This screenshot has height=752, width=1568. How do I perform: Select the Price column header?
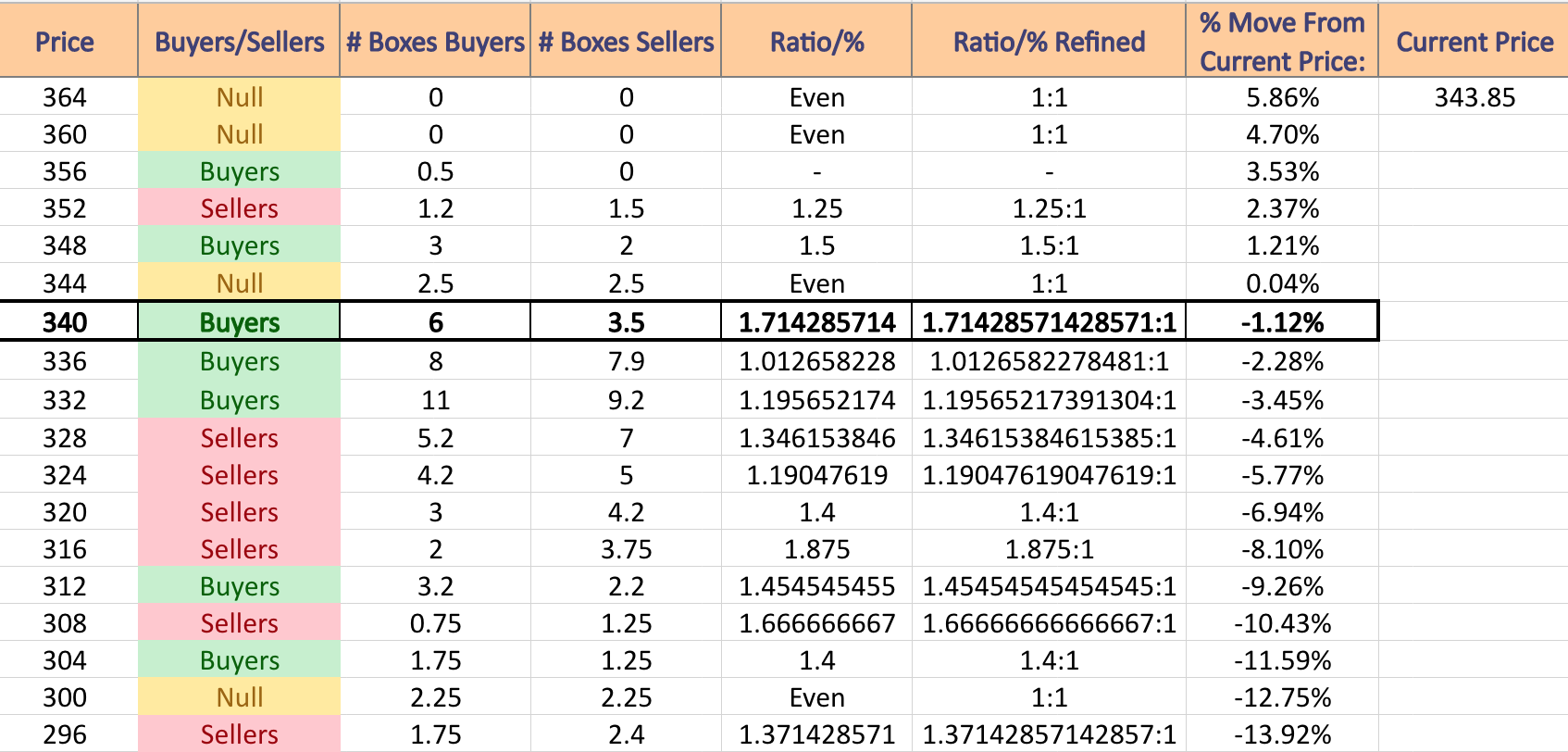[x=65, y=42]
